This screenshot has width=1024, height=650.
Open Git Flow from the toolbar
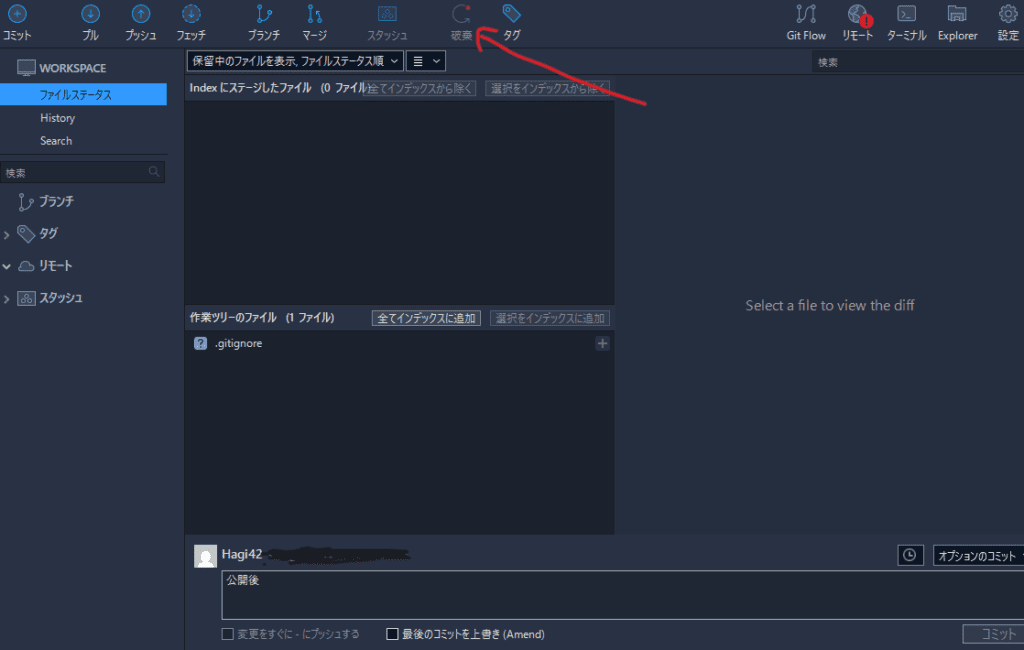(806, 15)
